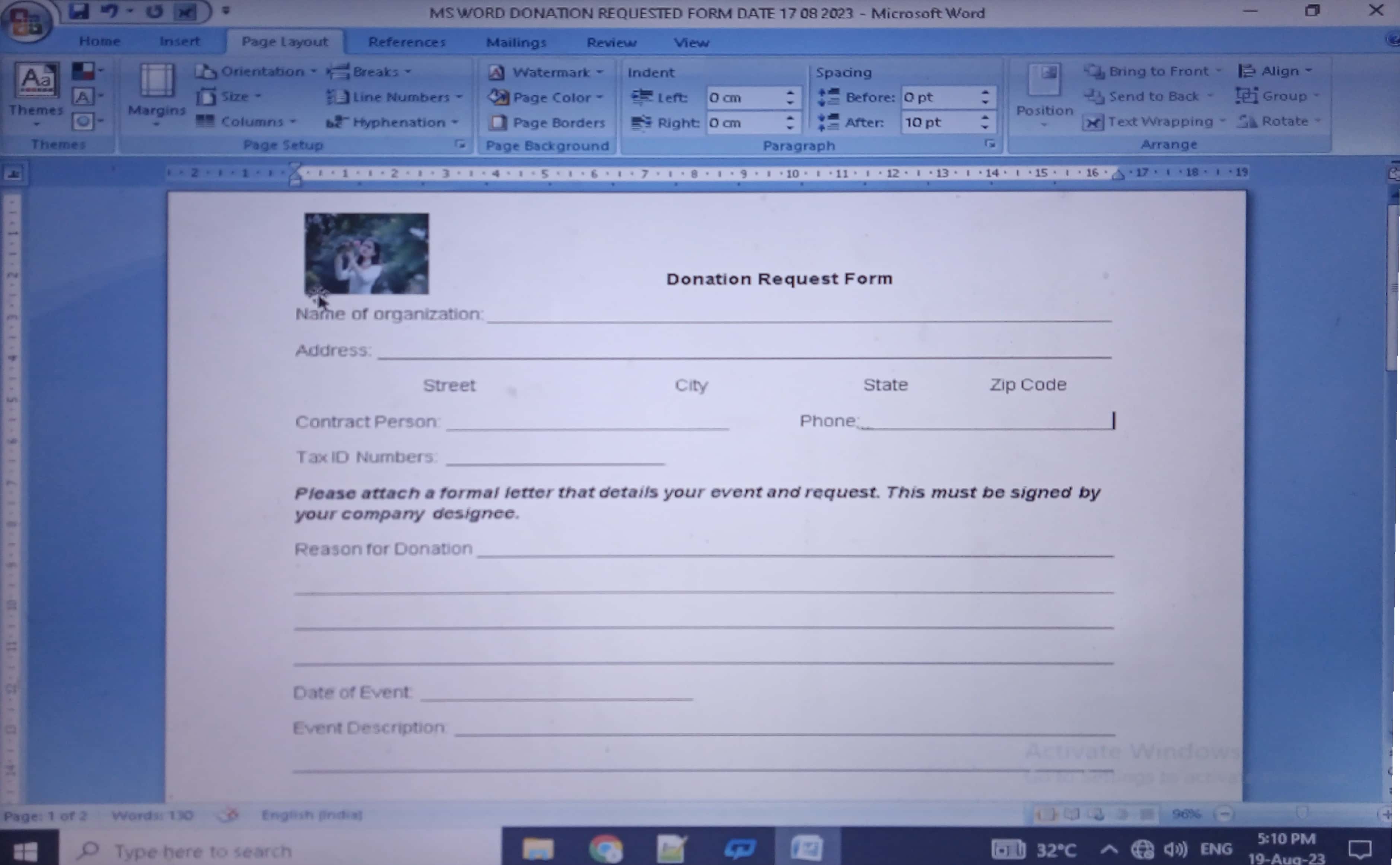Viewport: 1400px width, 865px height.
Task: Click the Save icon in quick access toolbar
Action: point(80,11)
